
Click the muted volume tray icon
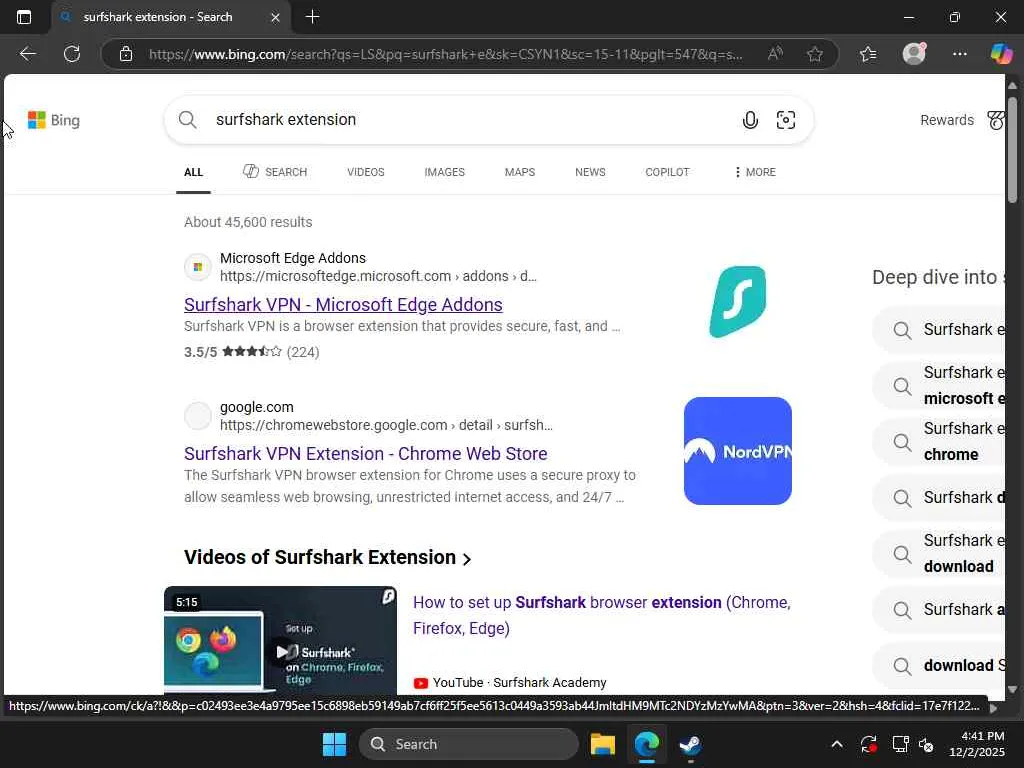[x=926, y=744]
